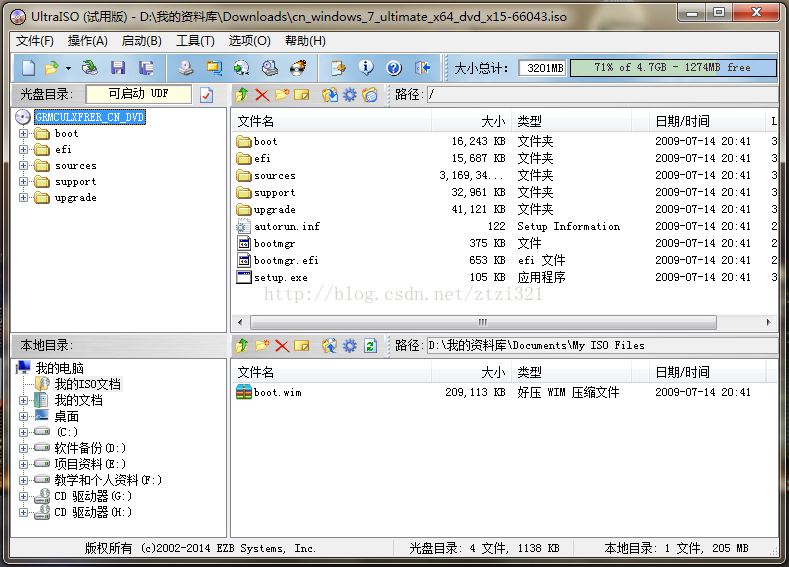Select CD 驱动器(G:) in local tree
The image size is (789, 567).
tap(93, 497)
